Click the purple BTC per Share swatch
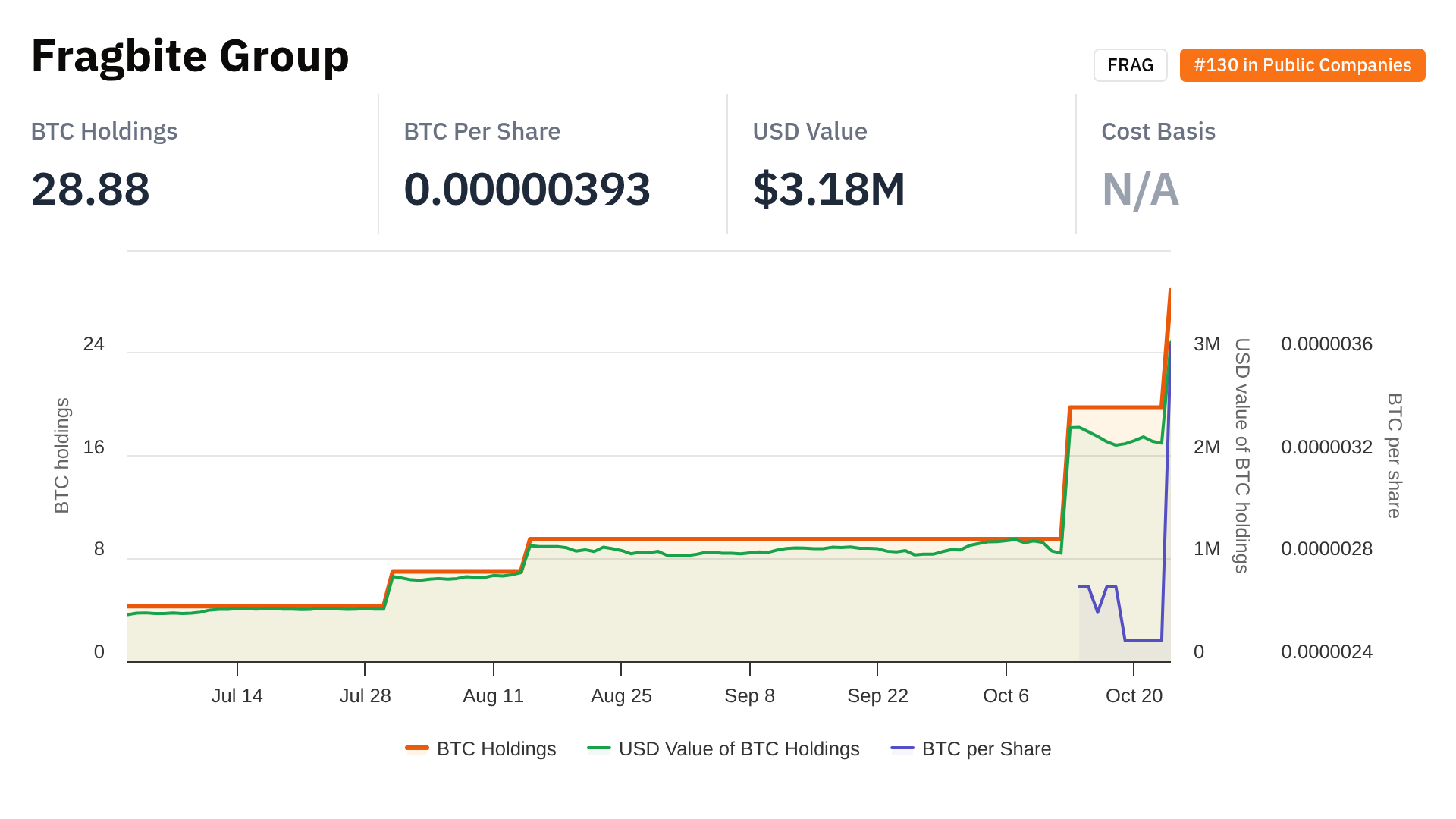Screen dimensions: 1456x819 click(902, 748)
